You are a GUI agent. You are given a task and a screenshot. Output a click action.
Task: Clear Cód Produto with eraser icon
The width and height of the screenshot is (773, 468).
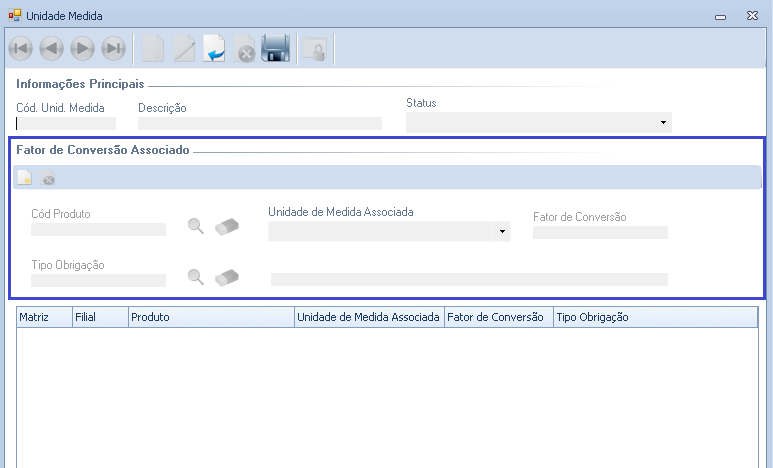[x=227, y=226]
